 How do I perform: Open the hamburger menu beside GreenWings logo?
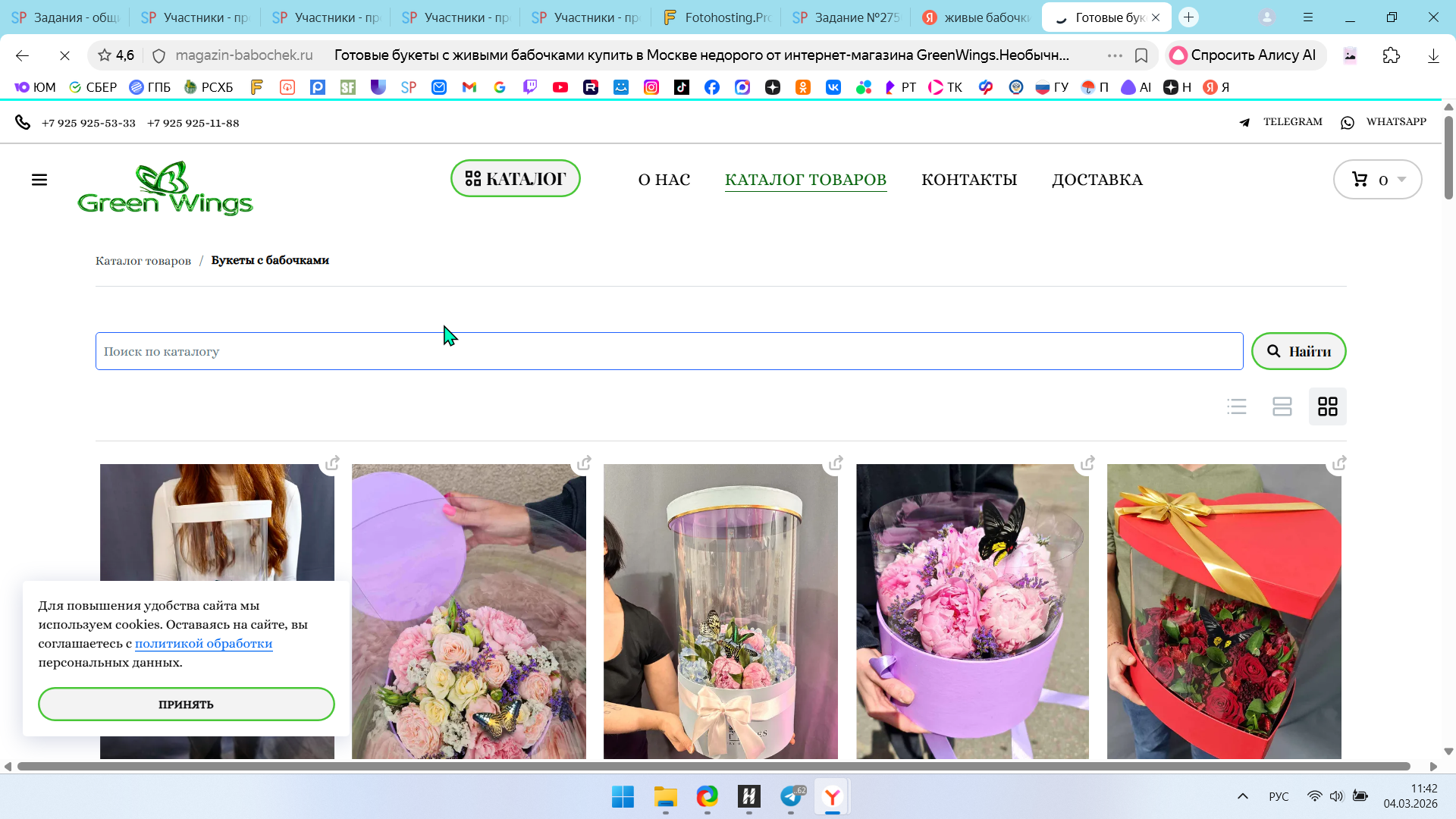[x=39, y=180]
